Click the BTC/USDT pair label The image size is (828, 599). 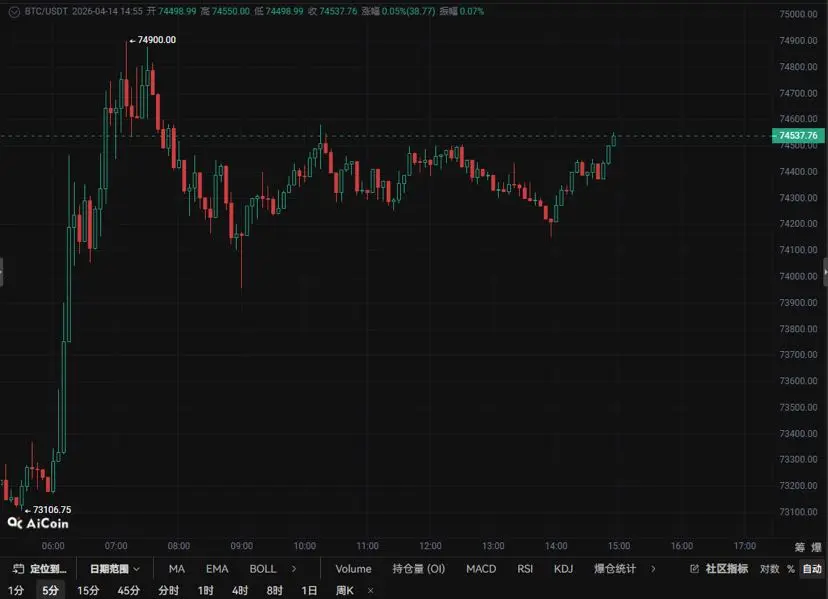click(46, 11)
